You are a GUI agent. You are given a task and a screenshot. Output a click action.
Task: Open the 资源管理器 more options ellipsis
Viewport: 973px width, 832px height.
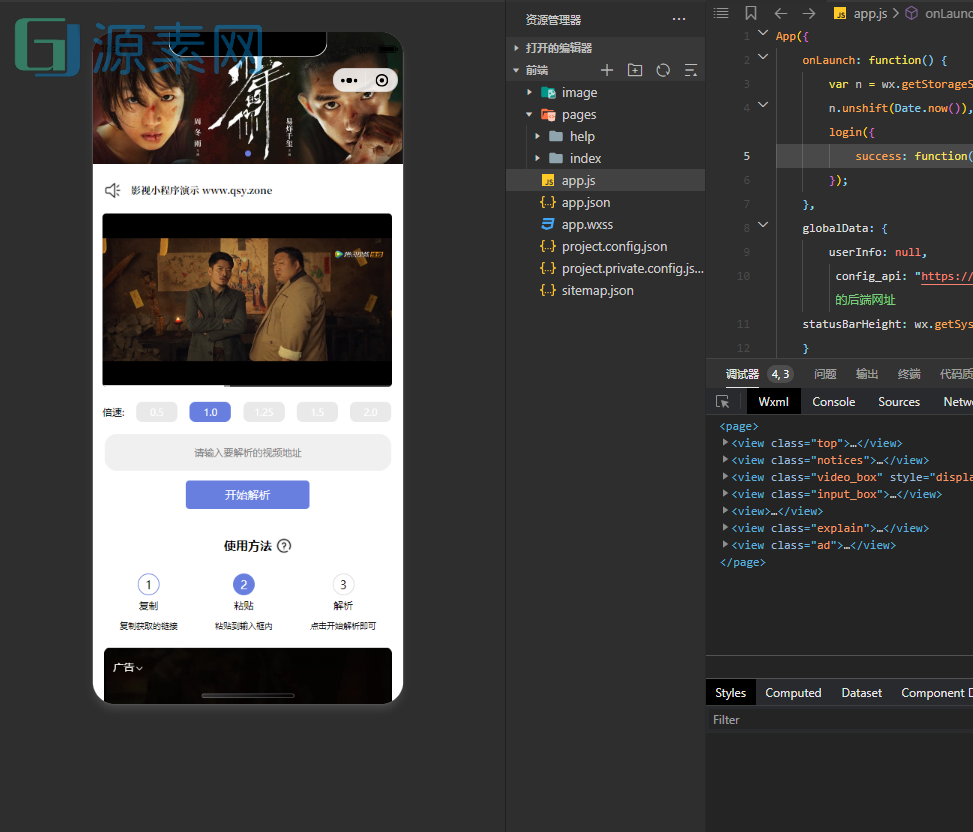pos(679,19)
